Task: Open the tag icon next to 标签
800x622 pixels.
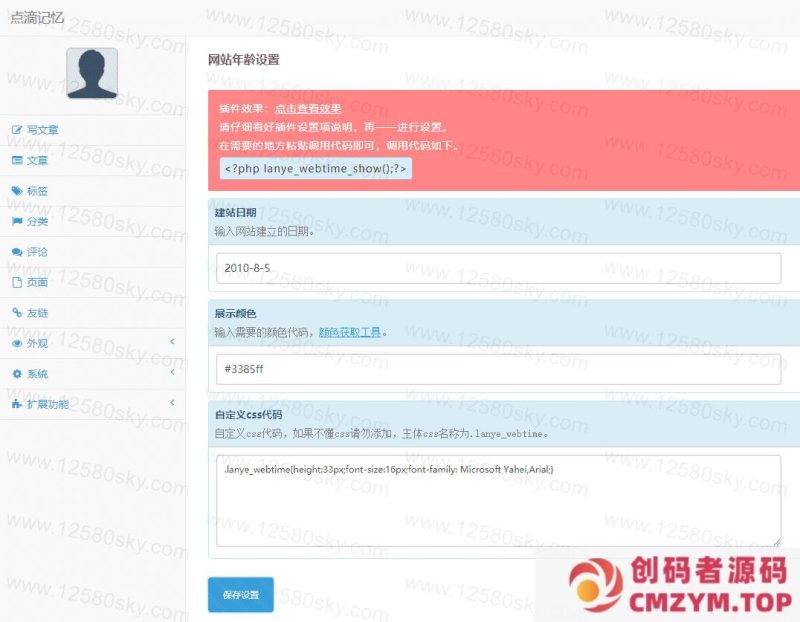Action: (15, 190)
